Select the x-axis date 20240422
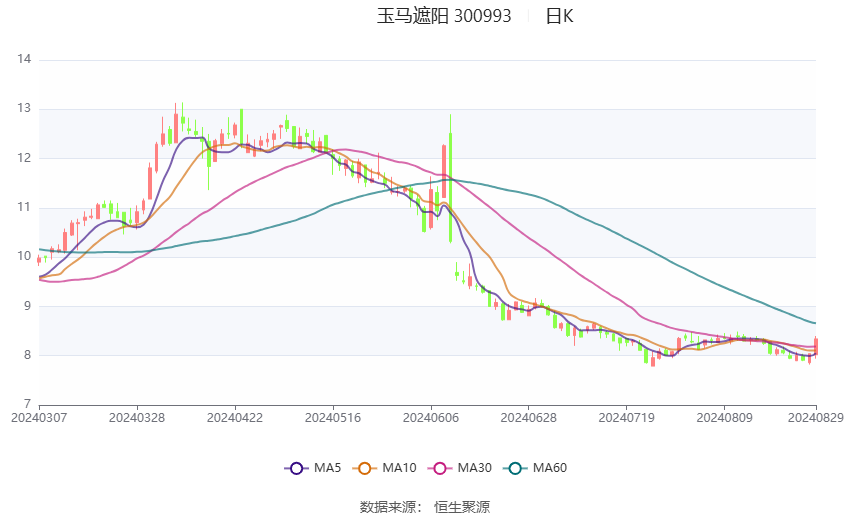Image resolution: width=850 pixels, height=517 pixels. coord(235,418)
